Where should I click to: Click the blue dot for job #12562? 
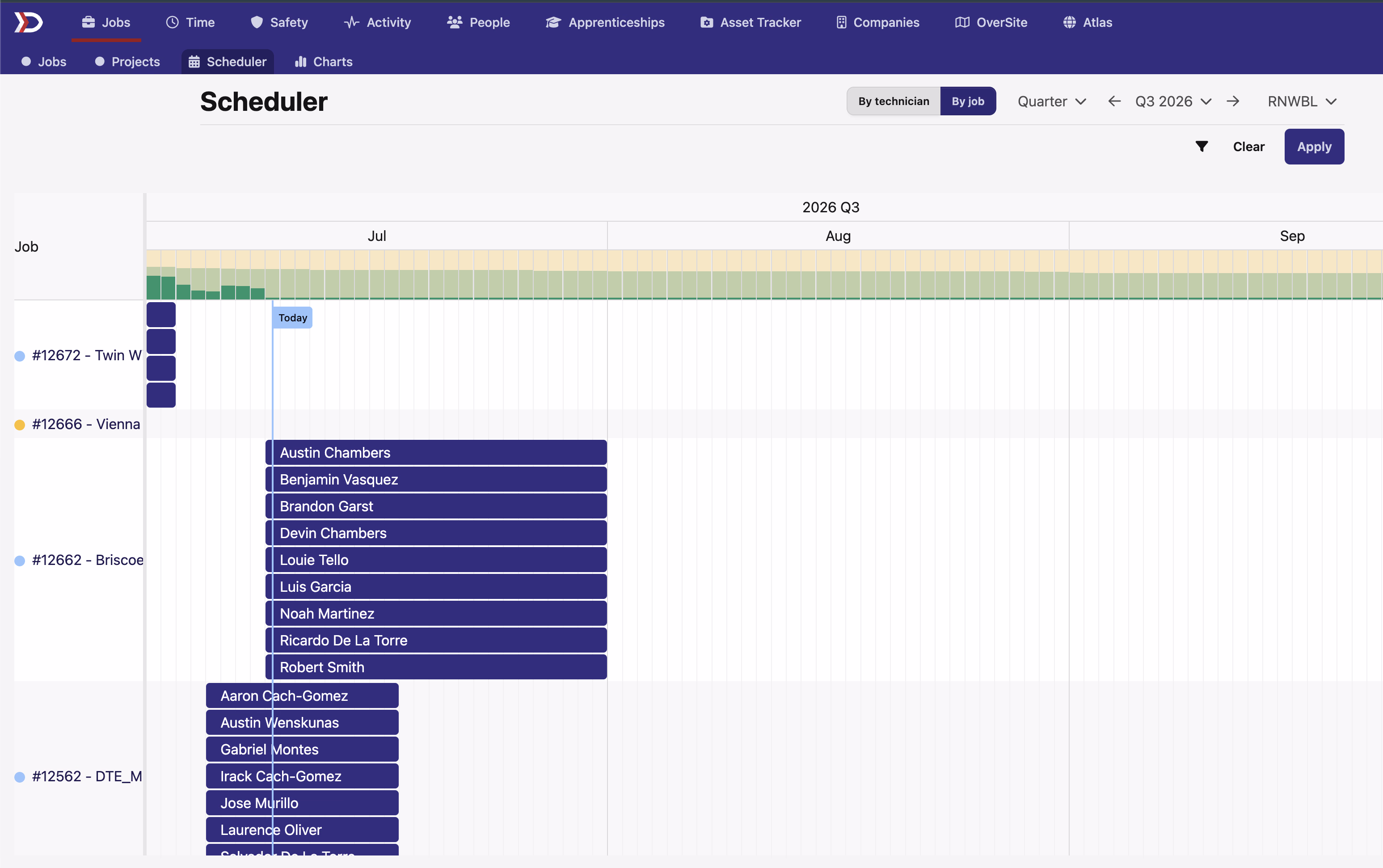[x=20, y=777]
